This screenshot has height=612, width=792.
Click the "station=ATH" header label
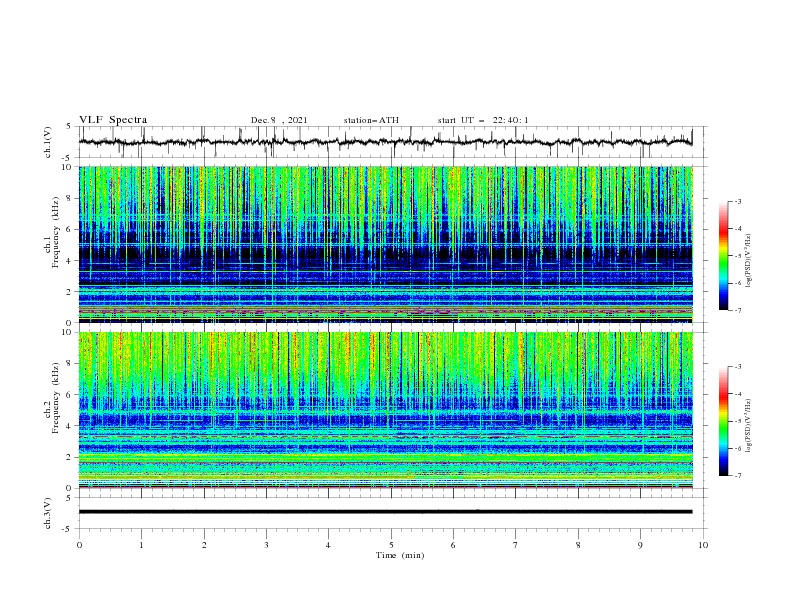coord(371,120)
